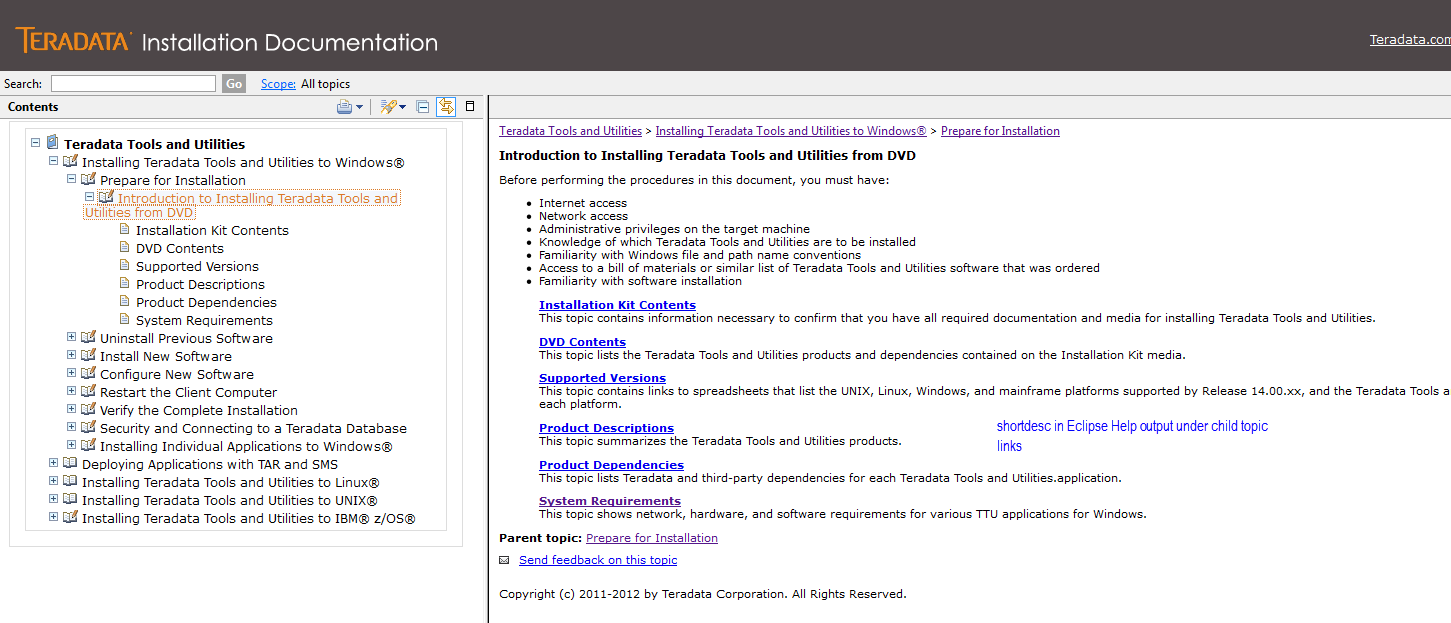The width and height of the screenshot is (1451, 623).
Task: Expand the Uninstall Previous Software node
Action: coord(72,338)
